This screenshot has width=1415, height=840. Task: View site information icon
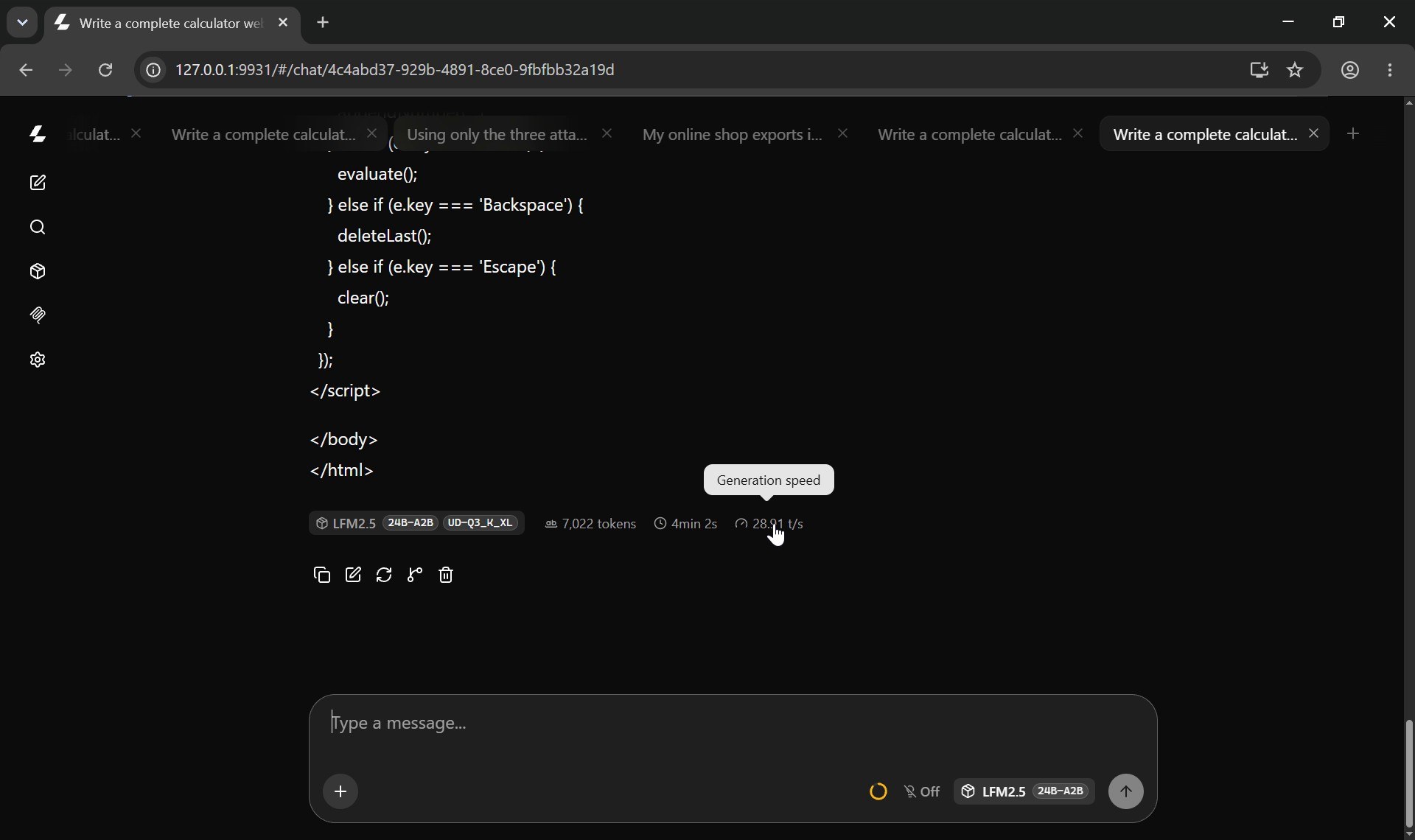tap(153, 70)
